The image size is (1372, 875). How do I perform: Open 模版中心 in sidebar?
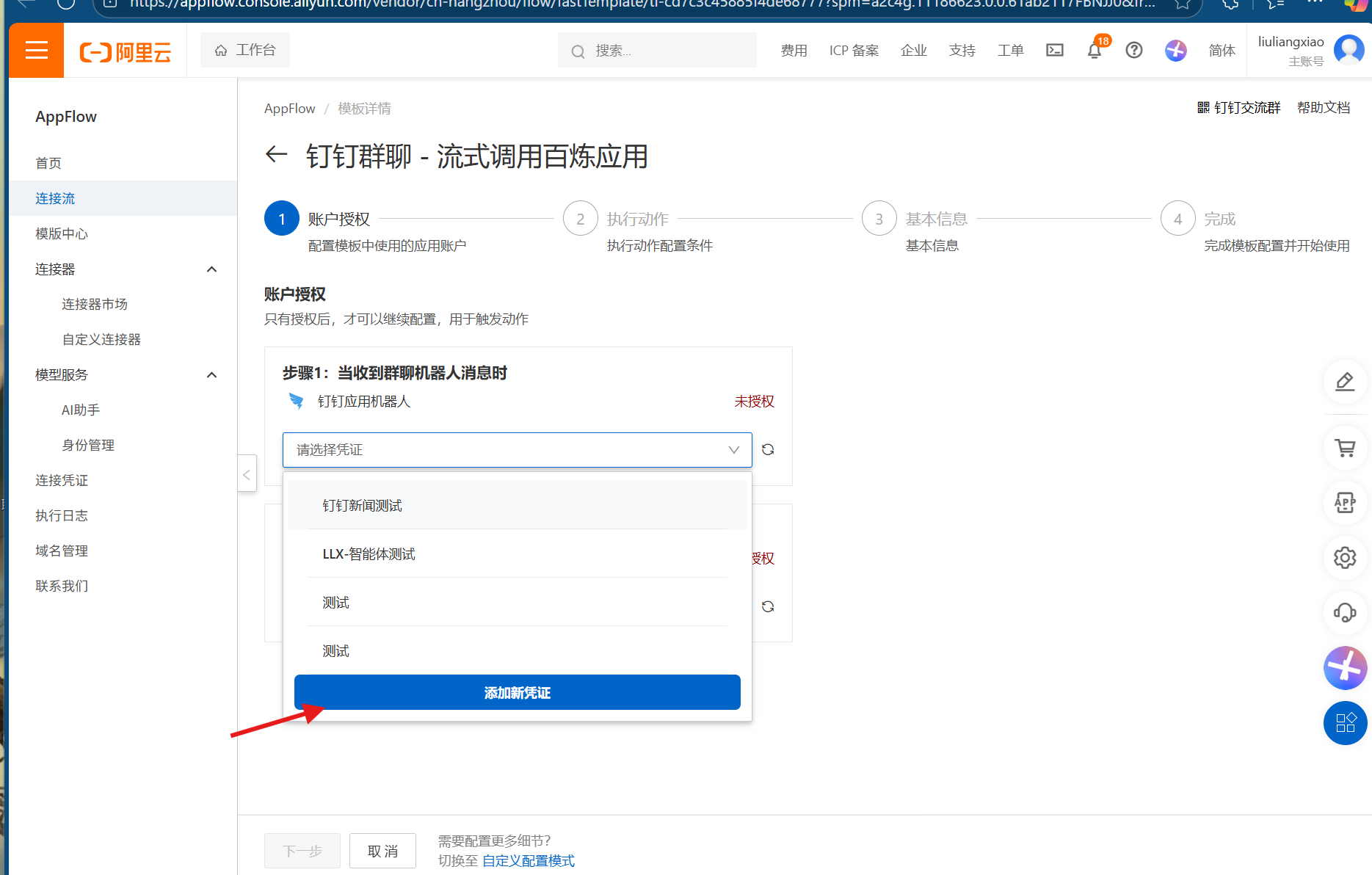(62, 233)
